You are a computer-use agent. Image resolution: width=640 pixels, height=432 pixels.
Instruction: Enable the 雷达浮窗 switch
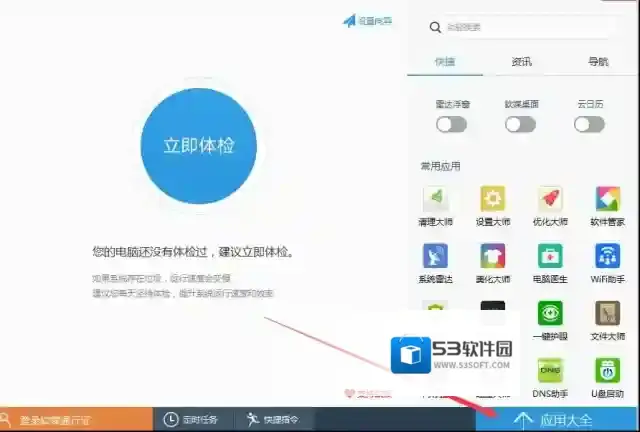pyautogui.click(x=451, y=125)
